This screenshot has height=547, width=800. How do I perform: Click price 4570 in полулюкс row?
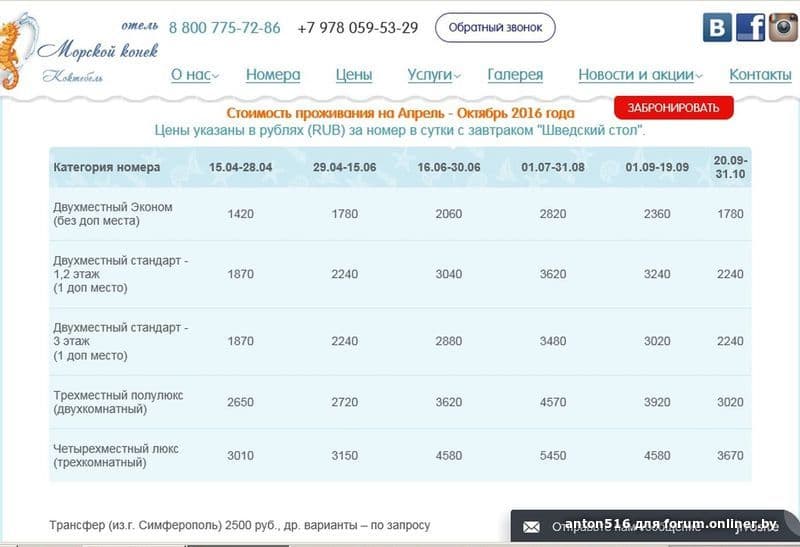click(553, 402)
